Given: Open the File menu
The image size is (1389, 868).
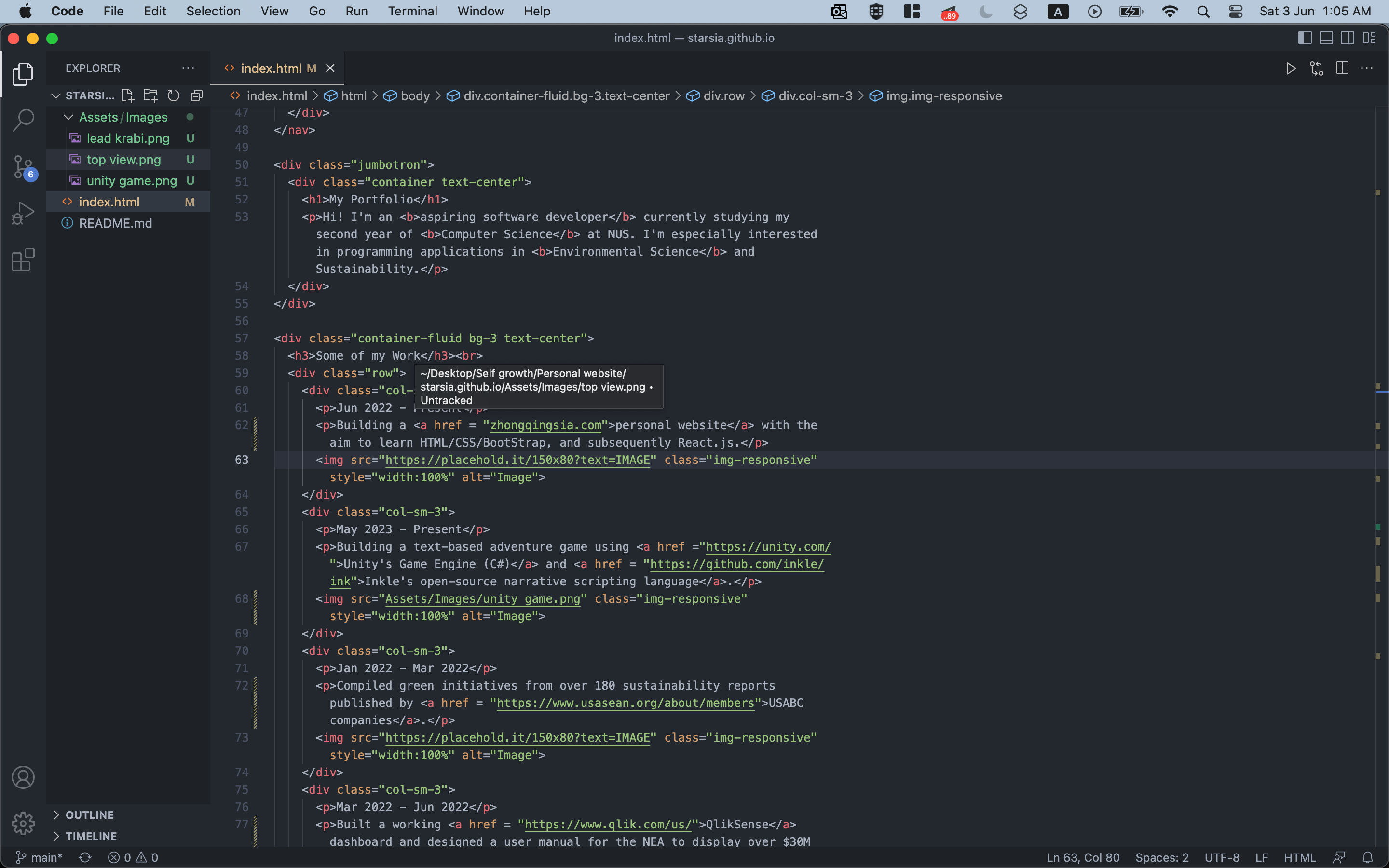Looking at the screenshot, I should [x=113, y=12].
